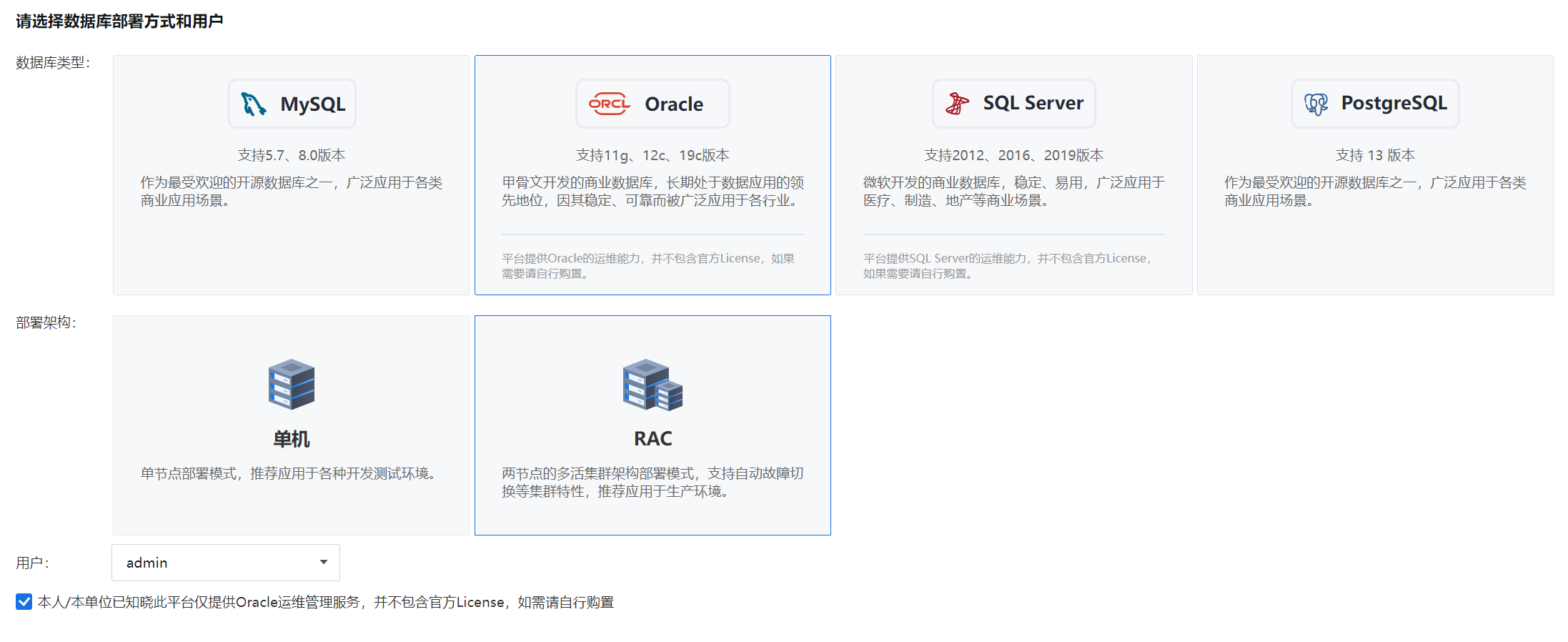The width and height of the screenshot is (1568, 642).
Task: Pick the 单机 single-node deployment card
Action: click(x=292, y=425)
